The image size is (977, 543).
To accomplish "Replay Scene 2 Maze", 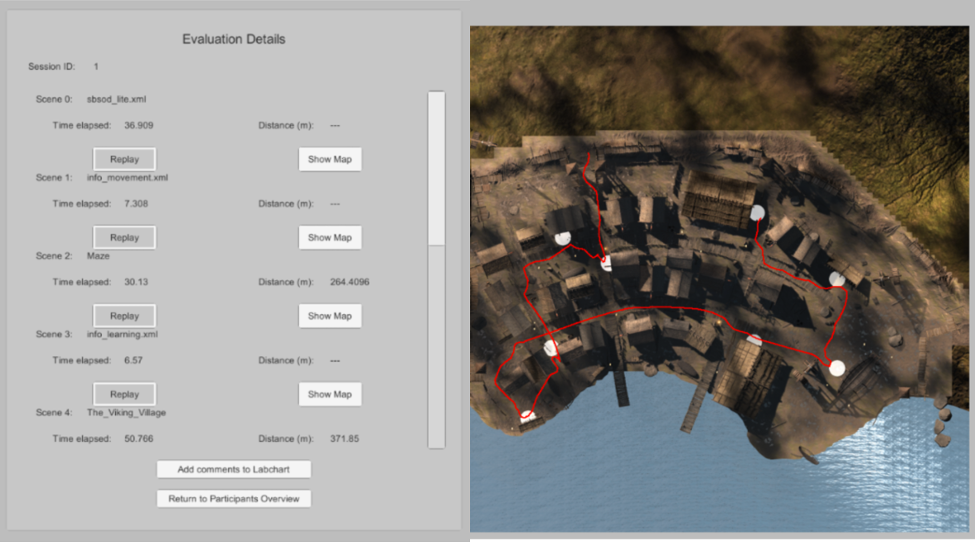I will 125,316.
